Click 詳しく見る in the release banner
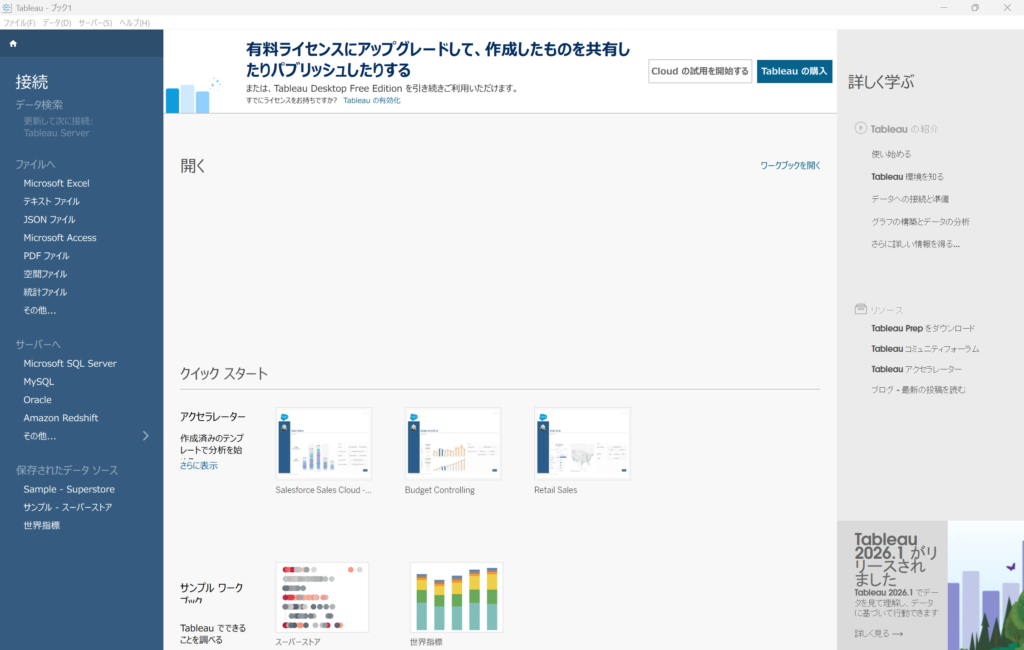1024x650 pixels. 878,634
